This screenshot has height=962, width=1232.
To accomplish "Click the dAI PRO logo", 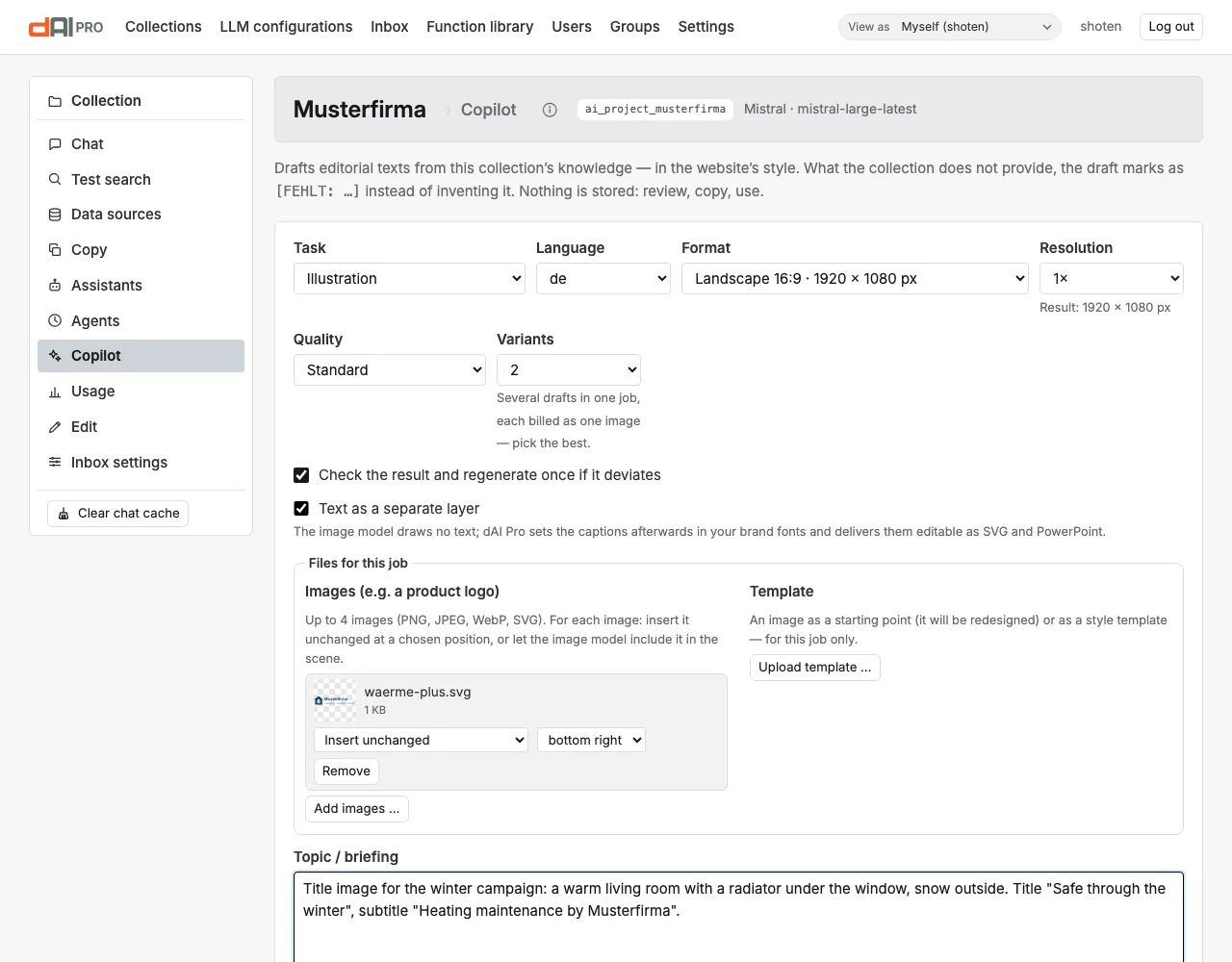I will 65,27.
